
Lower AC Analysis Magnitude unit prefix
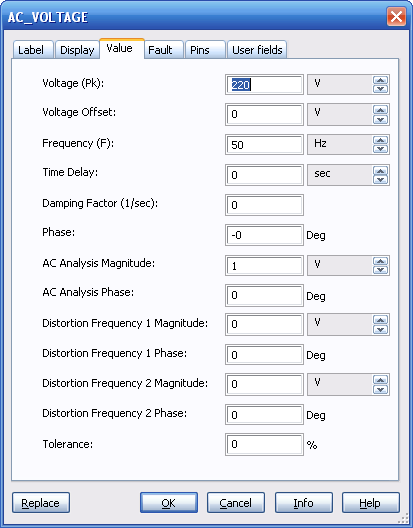pos(381,270)
